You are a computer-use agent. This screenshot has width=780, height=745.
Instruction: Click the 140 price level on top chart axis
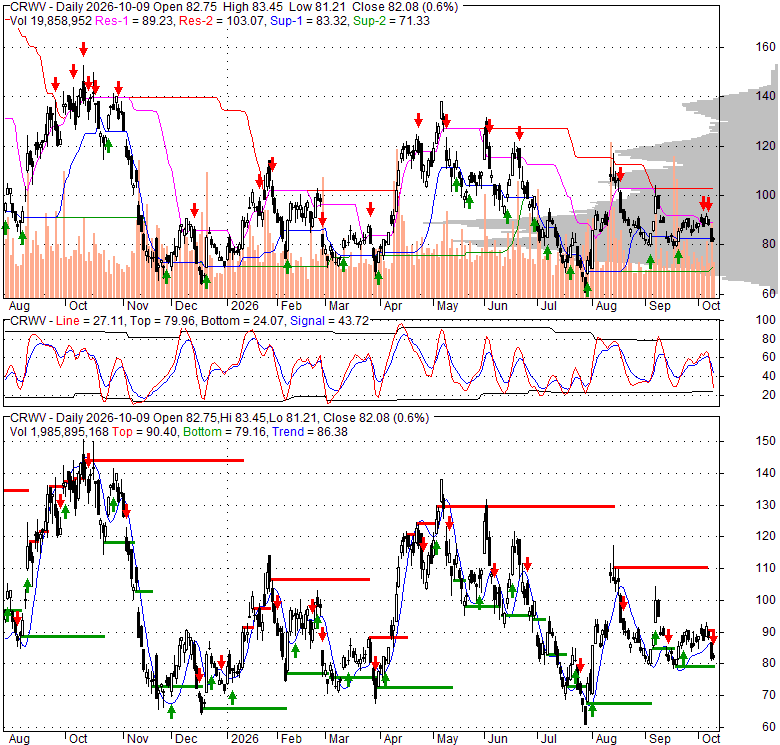coord(765,95)
